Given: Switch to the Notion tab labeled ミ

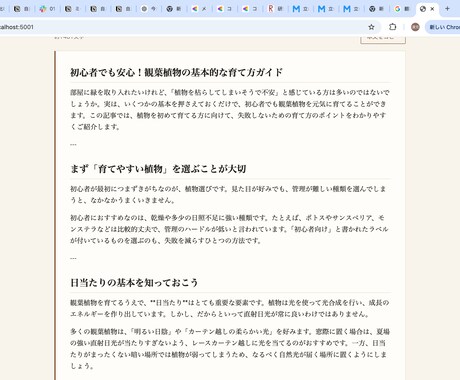Looking at the screenshot, I should click(72, 9).
